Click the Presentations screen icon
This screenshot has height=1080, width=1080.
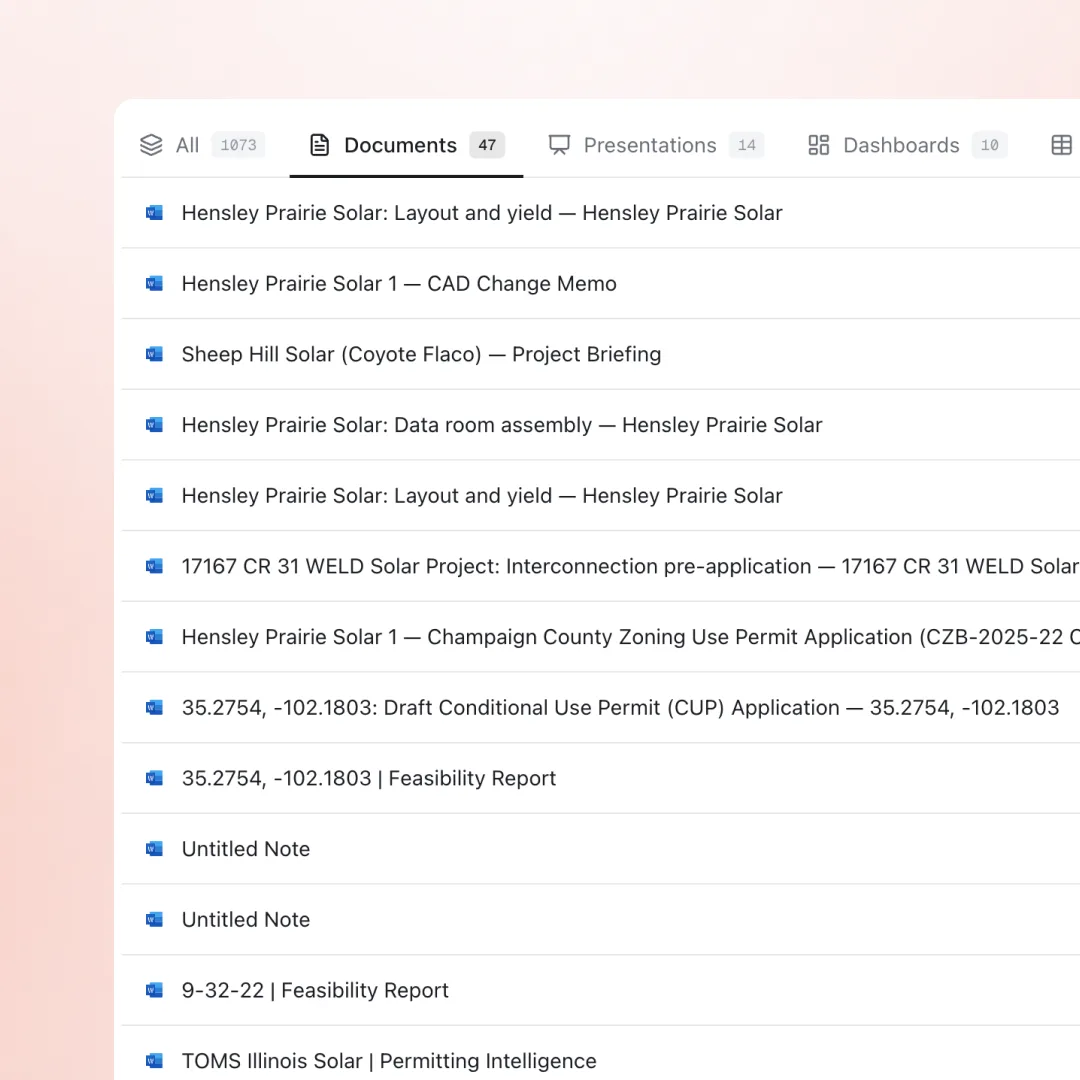tap(559, 145)
